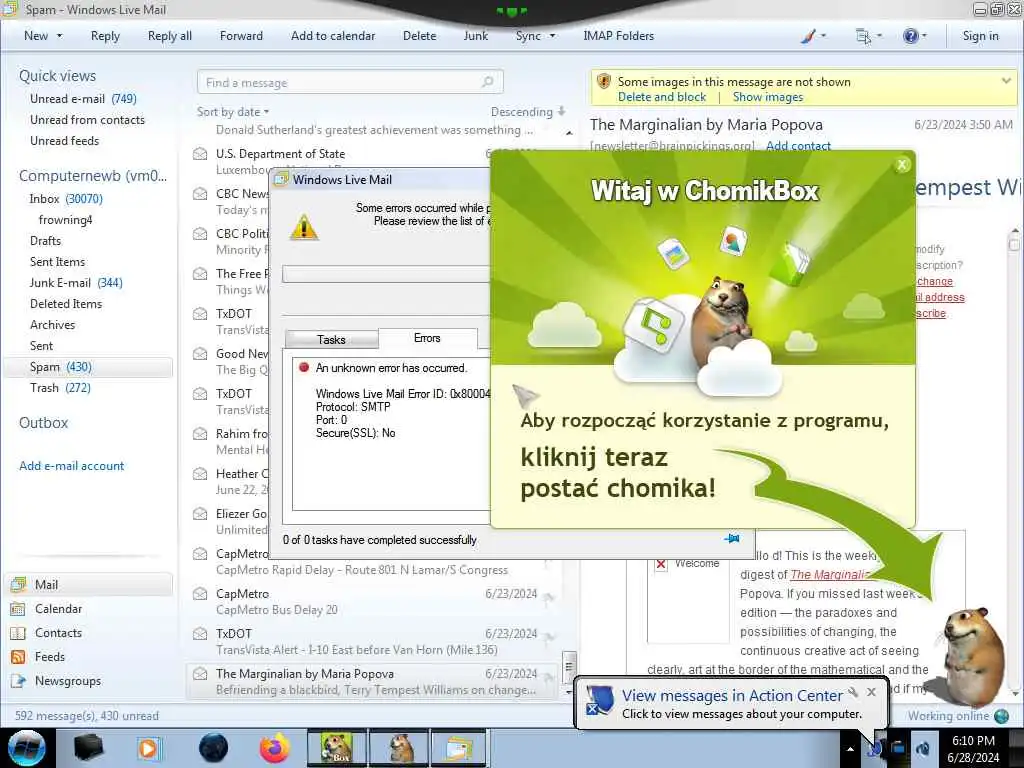
Task: Collapse the images warning bar chevron
Action: pos(1006,81)
